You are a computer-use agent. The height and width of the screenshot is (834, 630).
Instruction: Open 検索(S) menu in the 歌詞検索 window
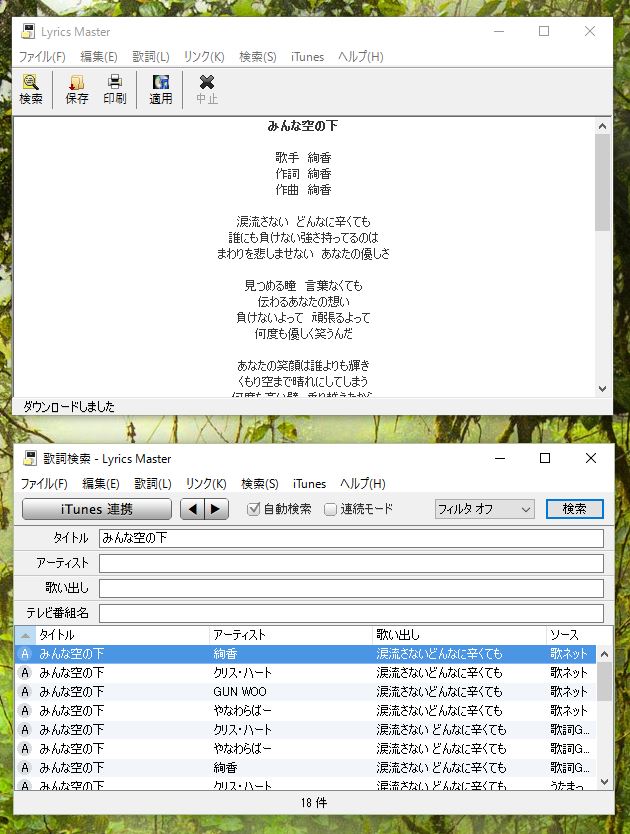pyautogui.click(x=260, y=483)
